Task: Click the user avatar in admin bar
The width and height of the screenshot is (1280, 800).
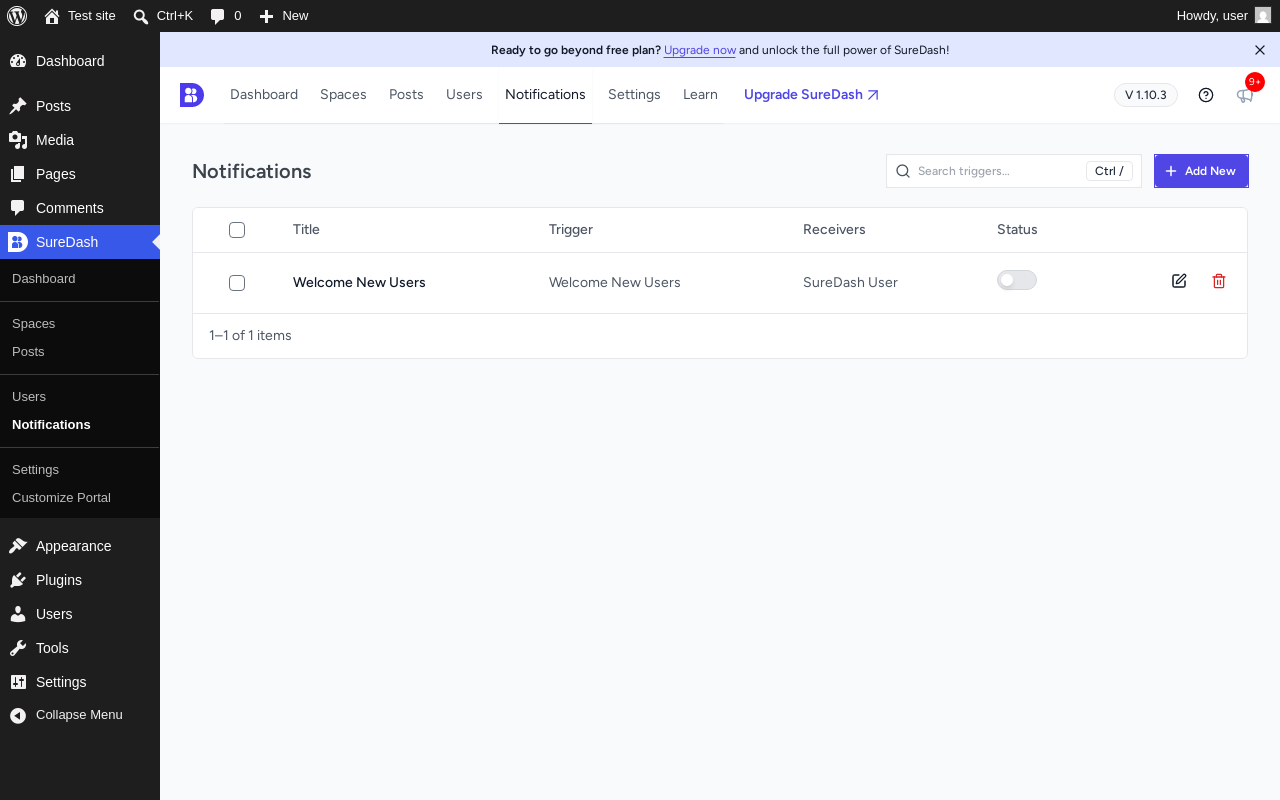Action: 1263,16
